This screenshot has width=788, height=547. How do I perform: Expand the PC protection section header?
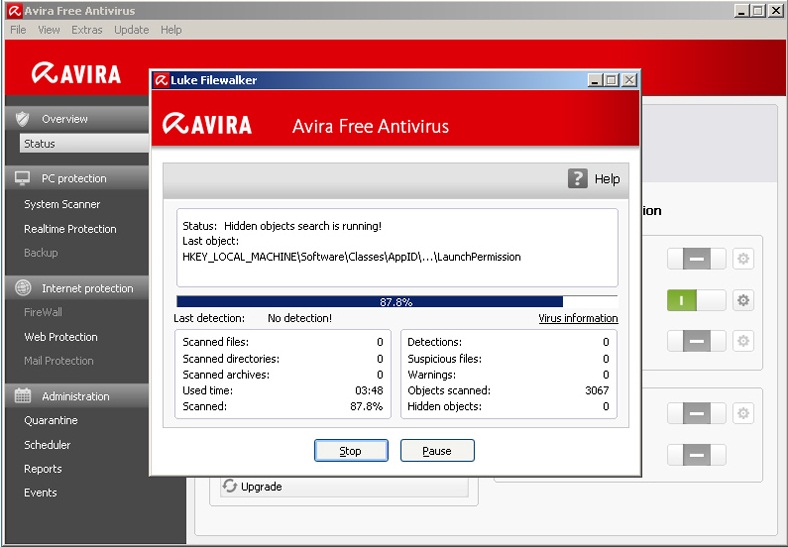(x=77, y=178)
